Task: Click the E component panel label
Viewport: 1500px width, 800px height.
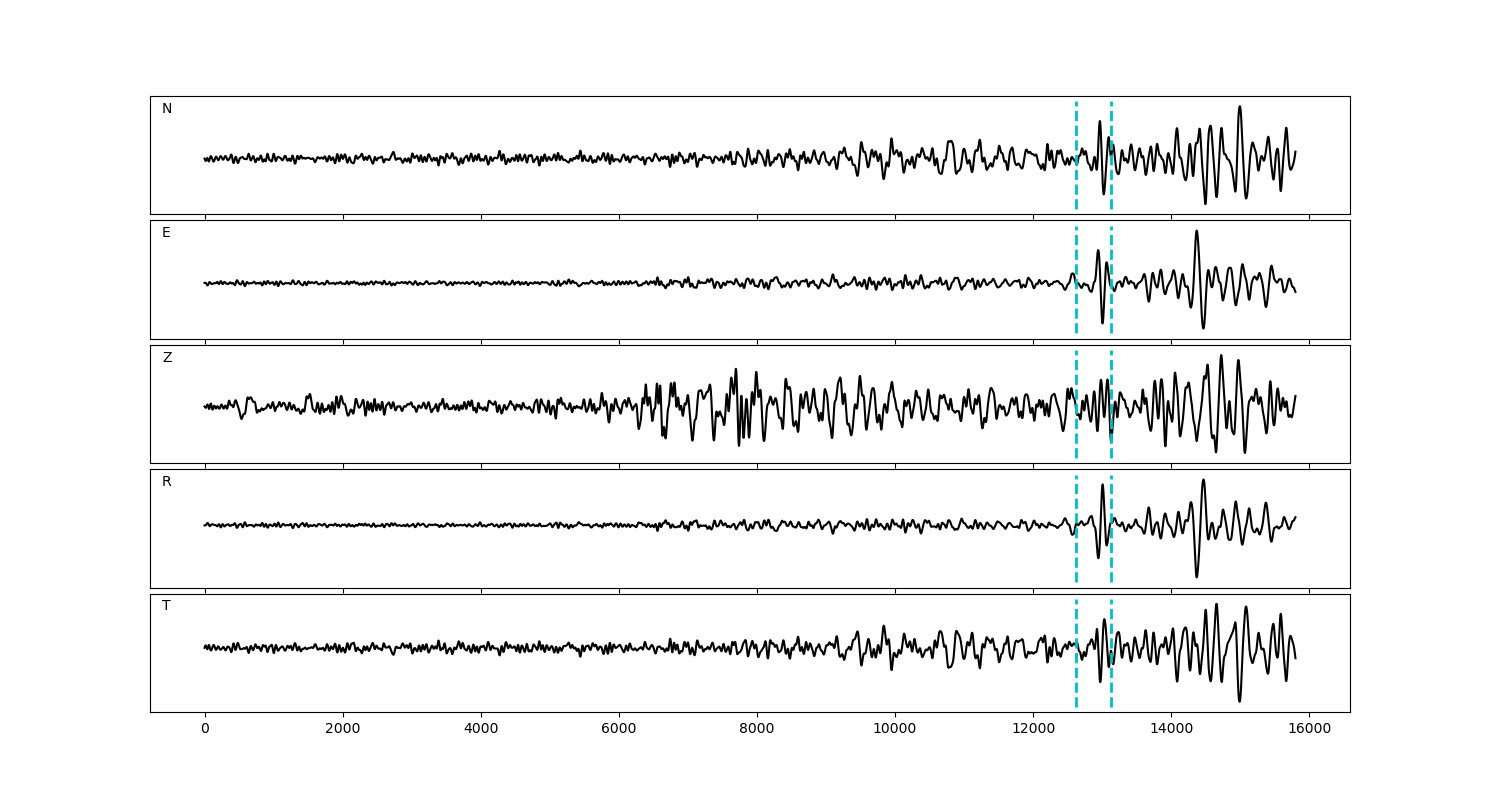Action: 166,233
